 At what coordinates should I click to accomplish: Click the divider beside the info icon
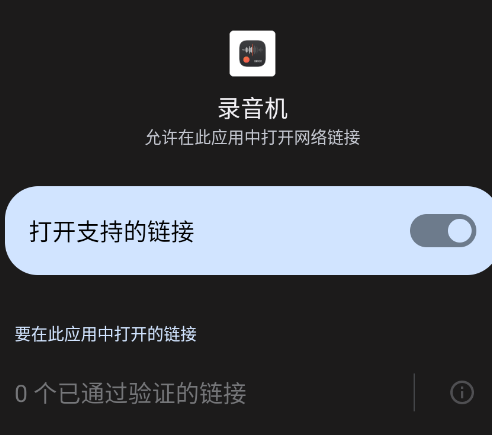(414, 392)
